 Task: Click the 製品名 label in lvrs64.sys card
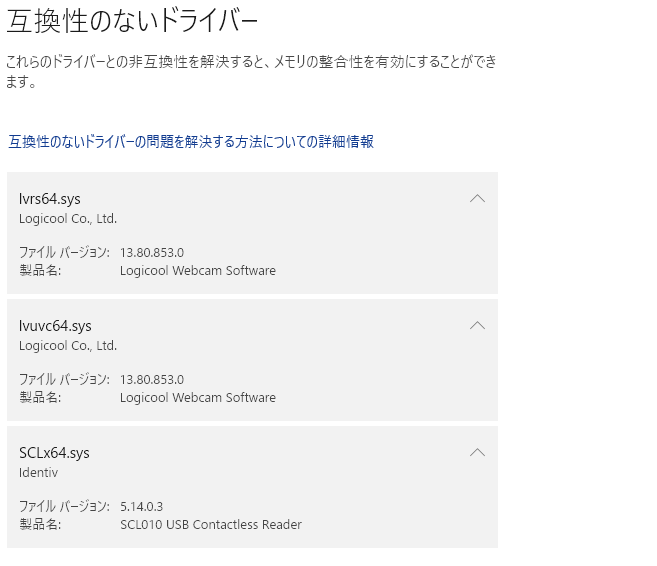(x=40, y=270)
